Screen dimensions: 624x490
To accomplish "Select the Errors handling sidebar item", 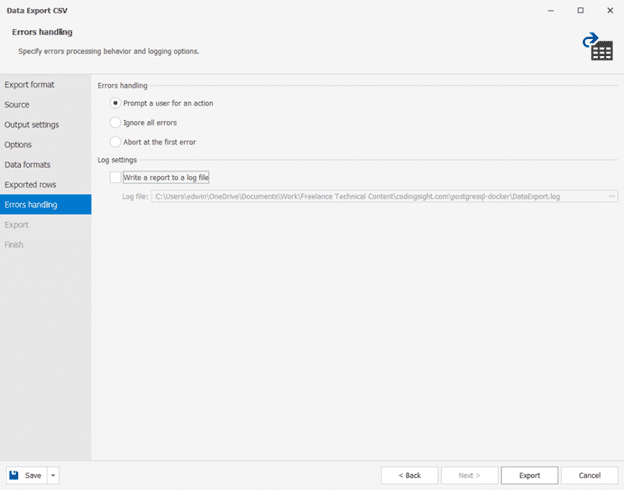I will coord(31,205).
